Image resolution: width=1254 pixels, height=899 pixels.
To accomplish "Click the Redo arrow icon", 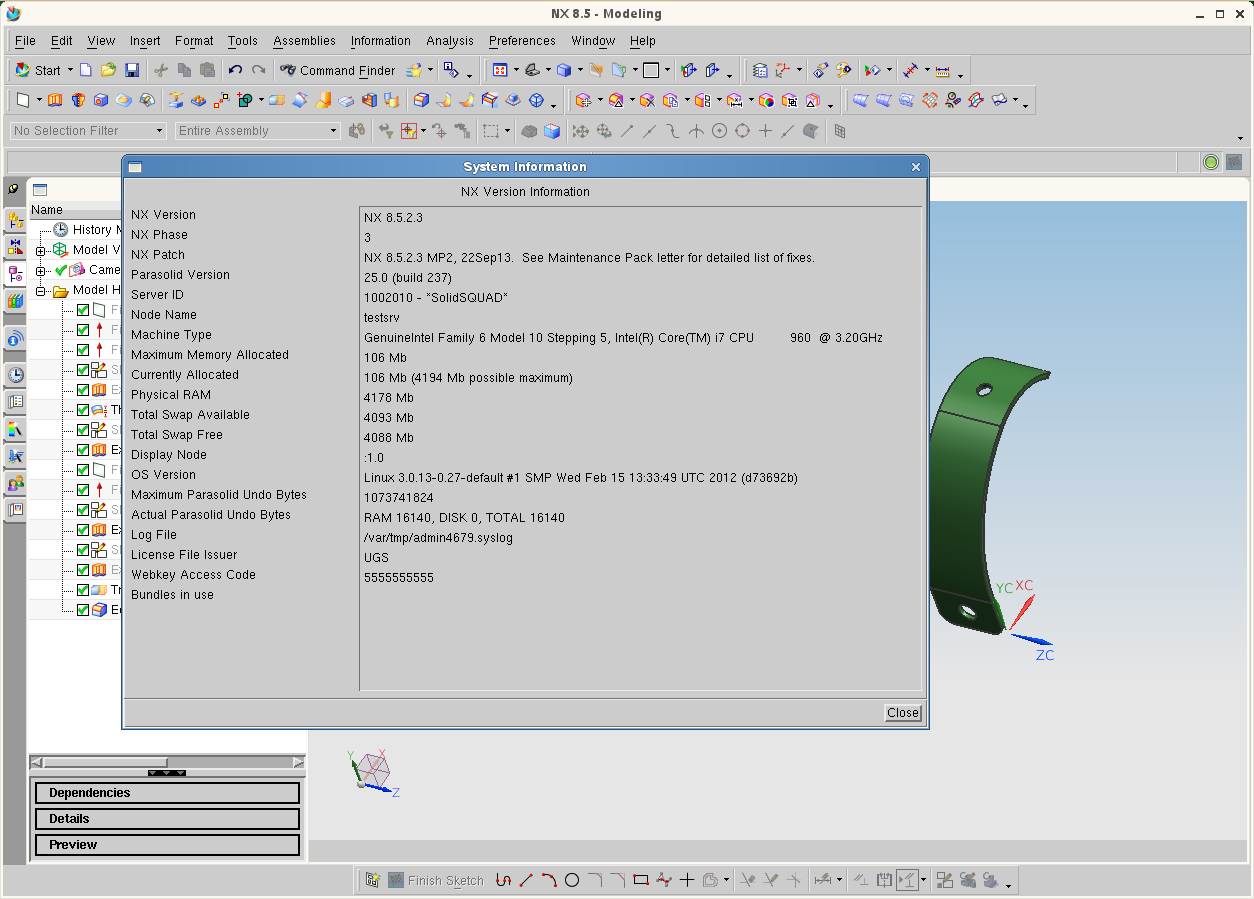I will click(259, 70).
